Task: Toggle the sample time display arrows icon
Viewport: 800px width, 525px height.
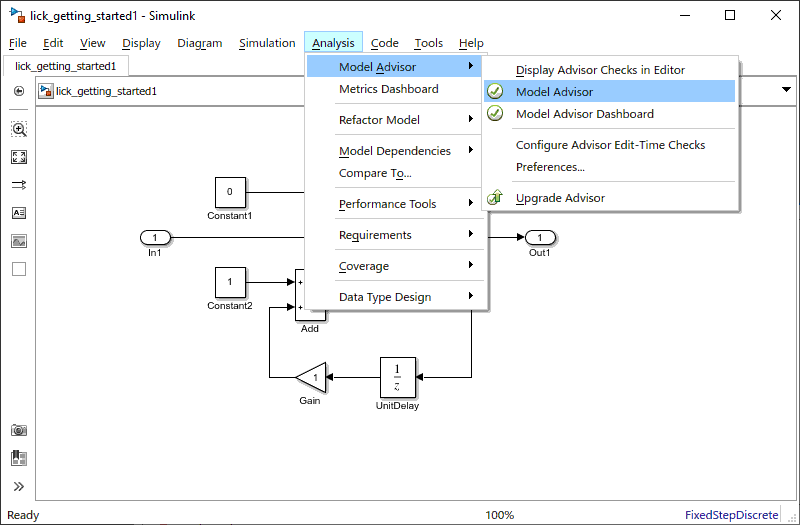Action: pos(19,185)
